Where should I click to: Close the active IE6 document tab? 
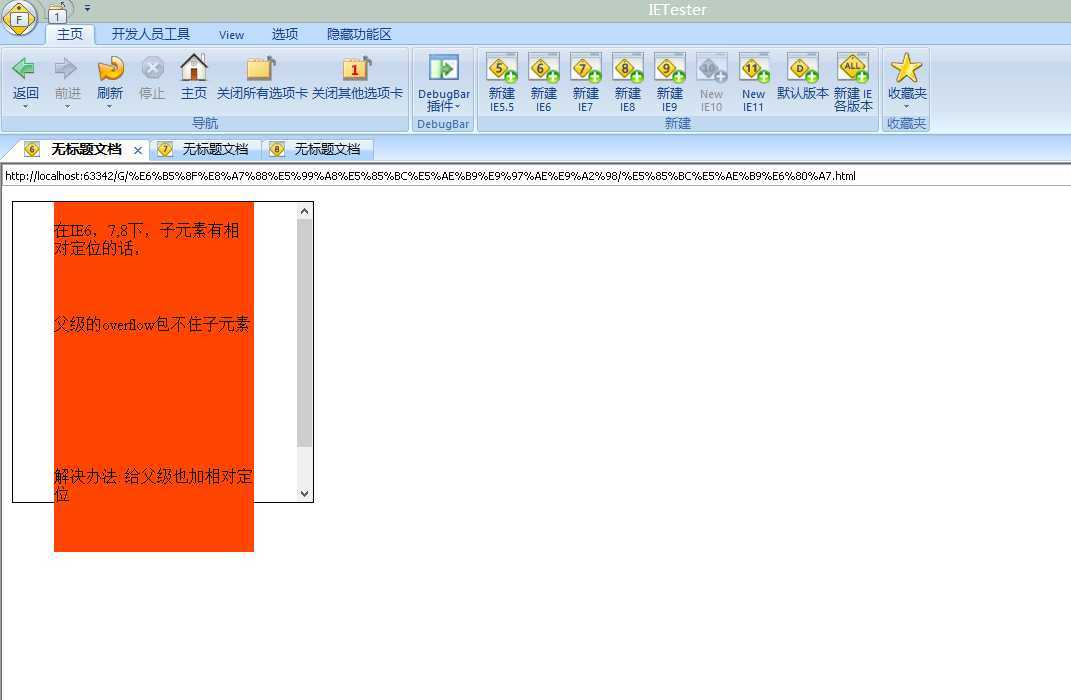(138, 150)
